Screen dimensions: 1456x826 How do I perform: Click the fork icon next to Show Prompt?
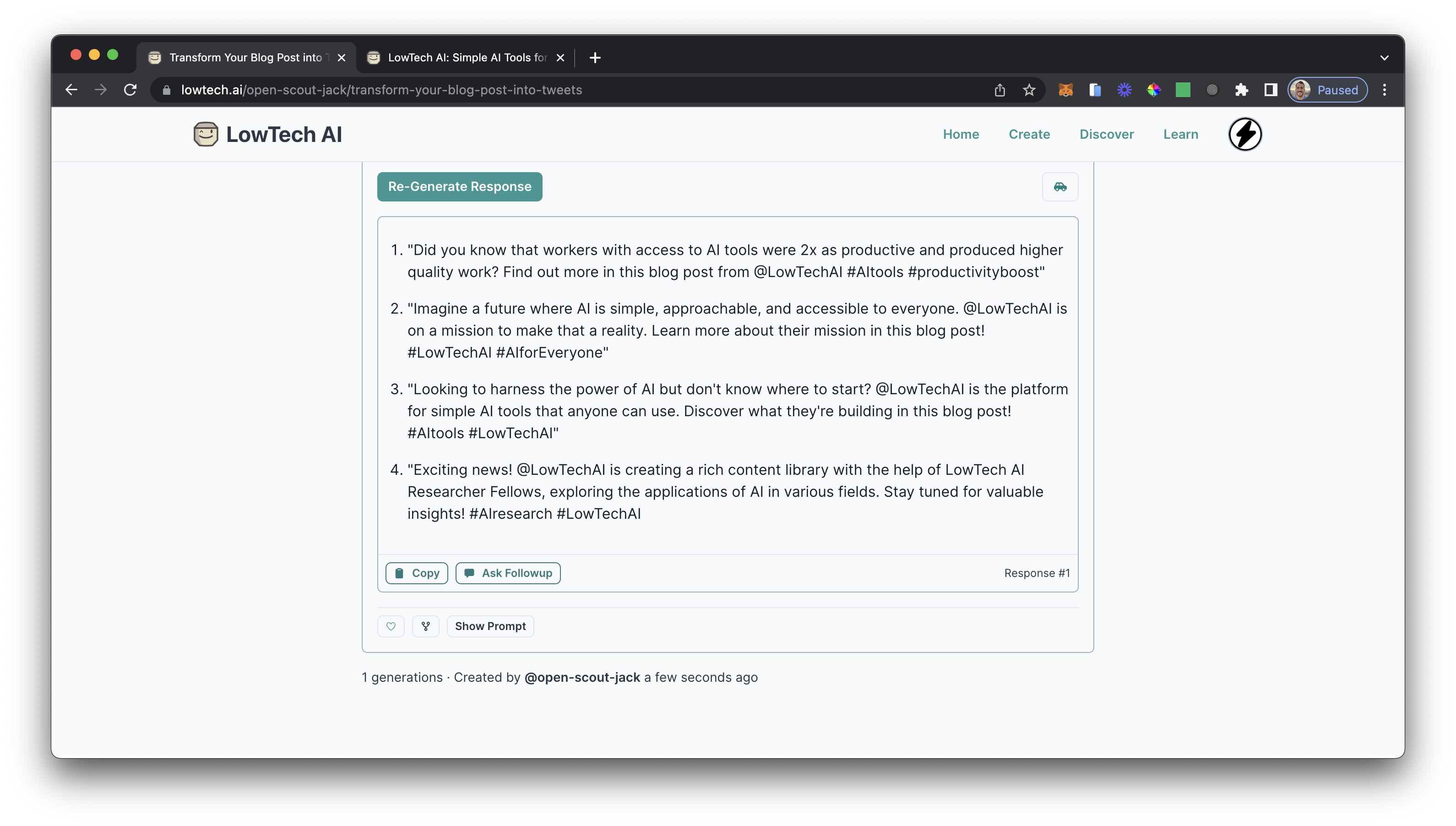tap(425, 626)
